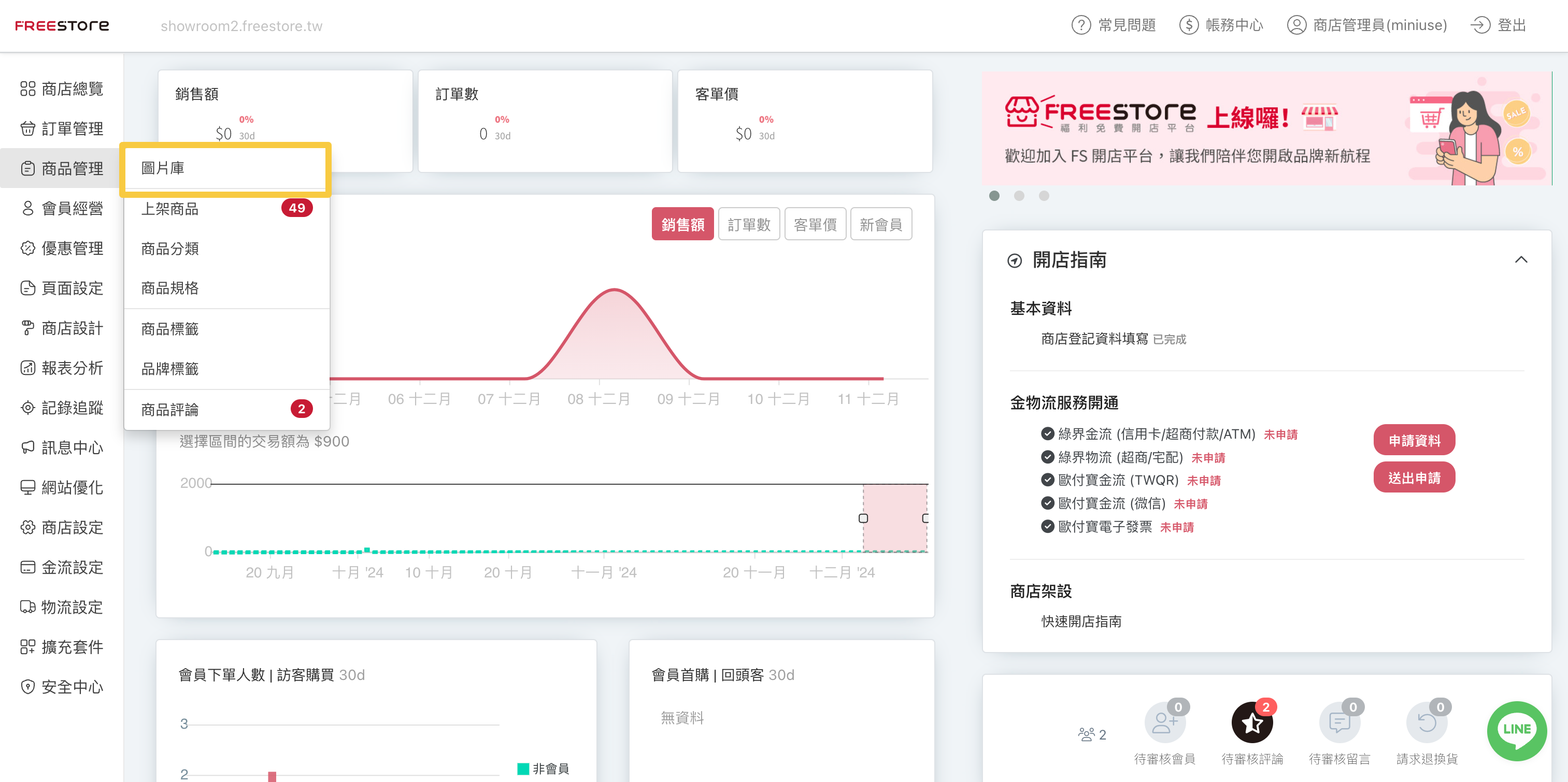Click the 送出申請 button
This screenshot has height=782, width=1568.
pyautogui.click(x=1414, y=477)
